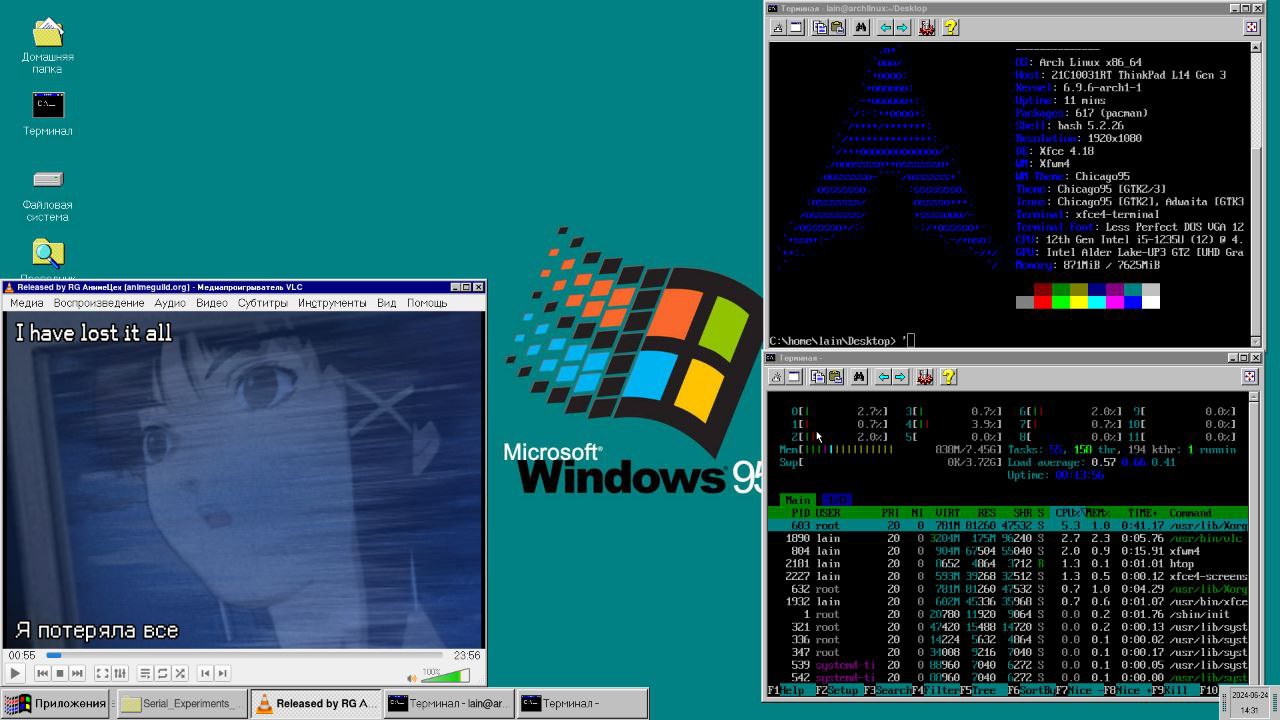1280x720 pixels.
Task: Click right arrow in htop terminal toolbar
Action: [899, 377]
